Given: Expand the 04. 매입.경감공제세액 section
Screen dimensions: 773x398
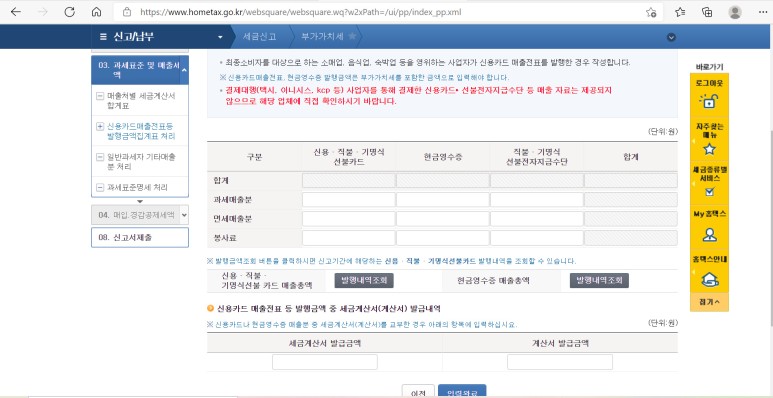Looking at the screenshot, I should pyautogui.click(x=184, y=215).
